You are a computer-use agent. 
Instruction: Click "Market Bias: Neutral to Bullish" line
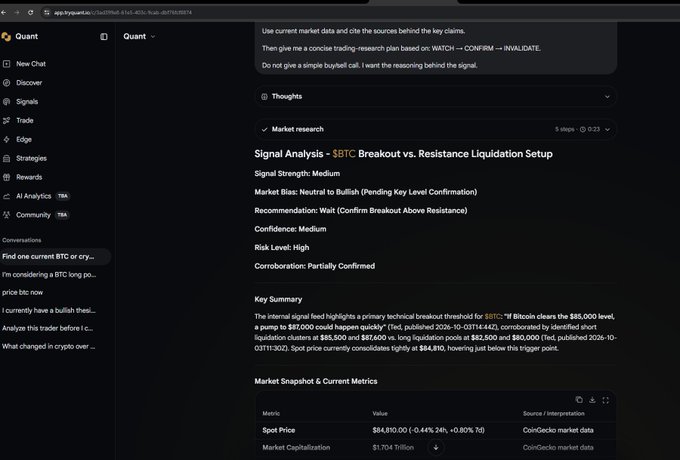pos(366,192)
